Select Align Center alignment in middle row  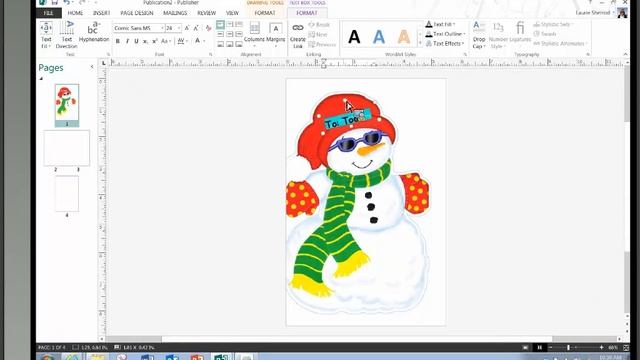click(230, 34)
